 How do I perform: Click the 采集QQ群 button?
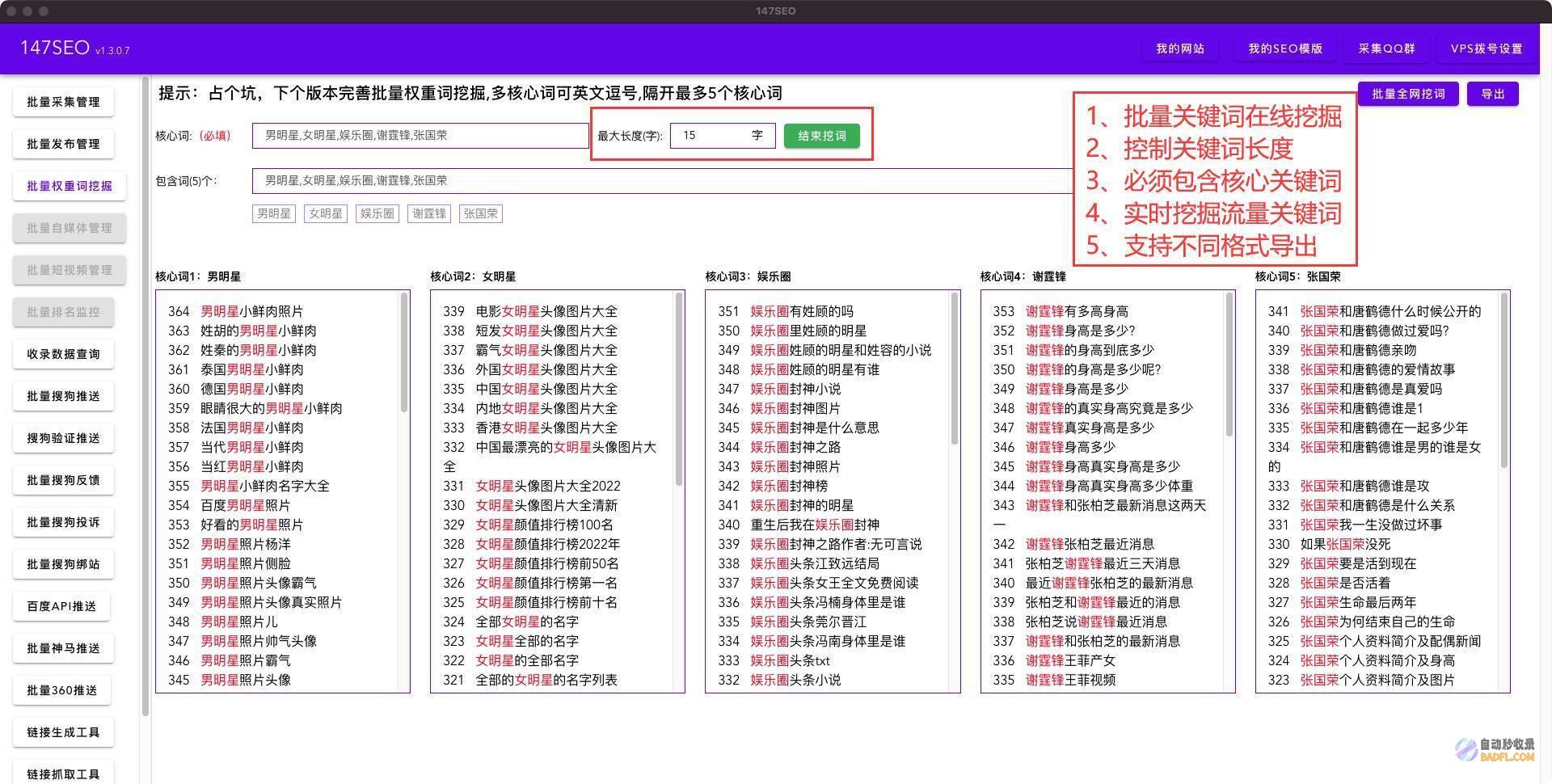[1387, 48]
